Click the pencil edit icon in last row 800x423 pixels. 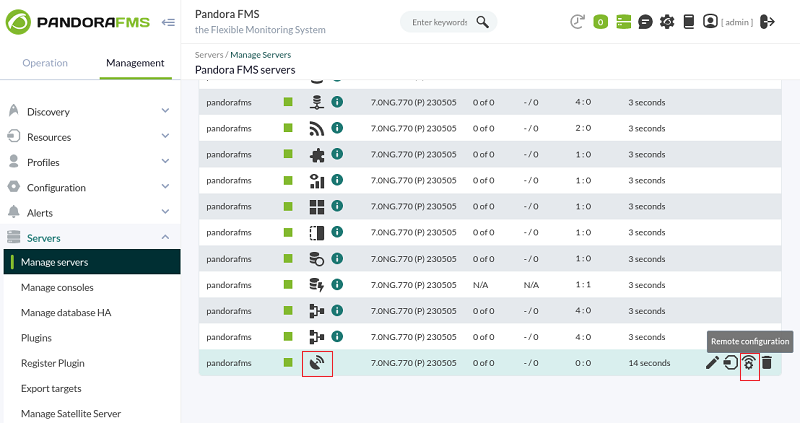click(712, 363)
